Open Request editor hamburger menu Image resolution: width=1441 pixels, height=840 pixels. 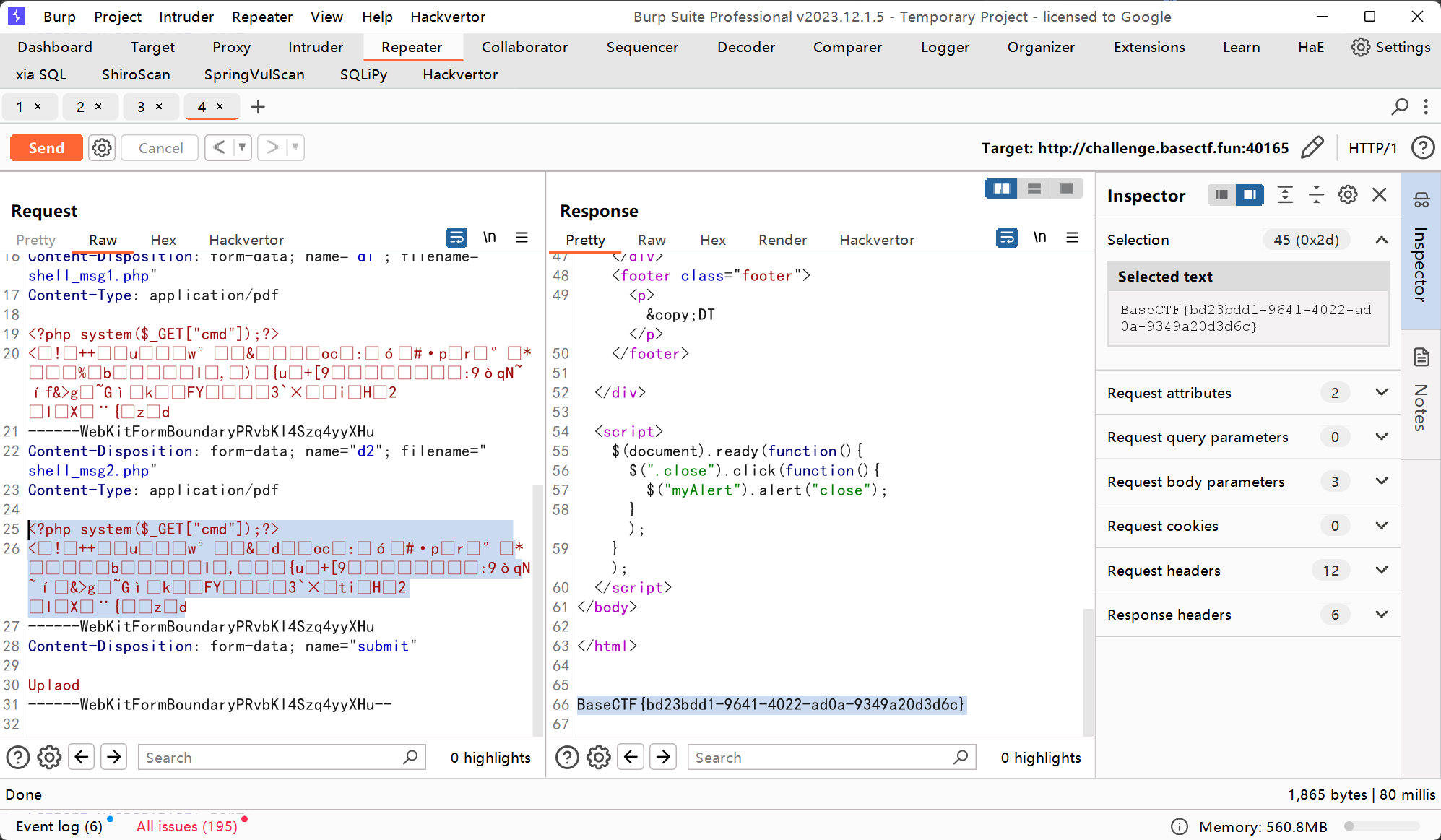[522, 238]
